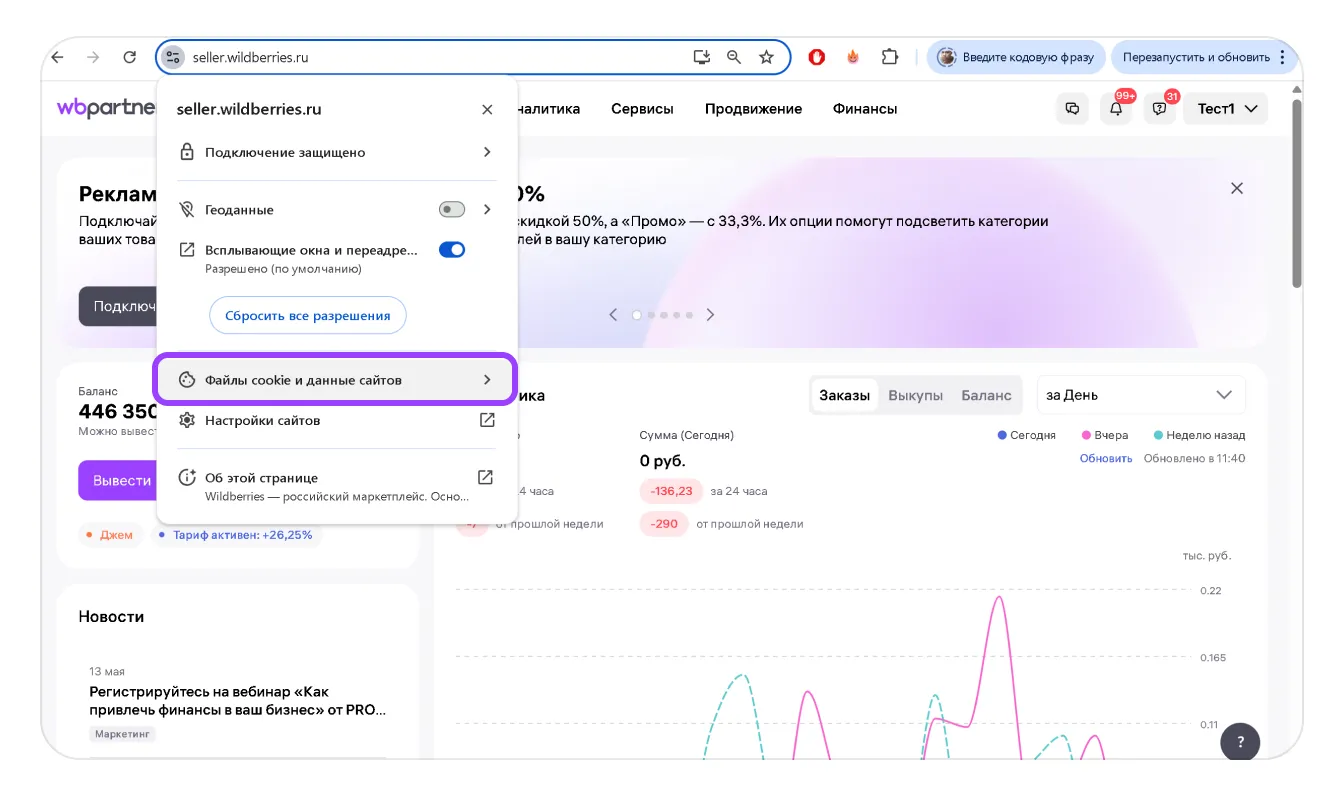
Task: Open the Финансы menu item
Action: (x=864, y=109)
